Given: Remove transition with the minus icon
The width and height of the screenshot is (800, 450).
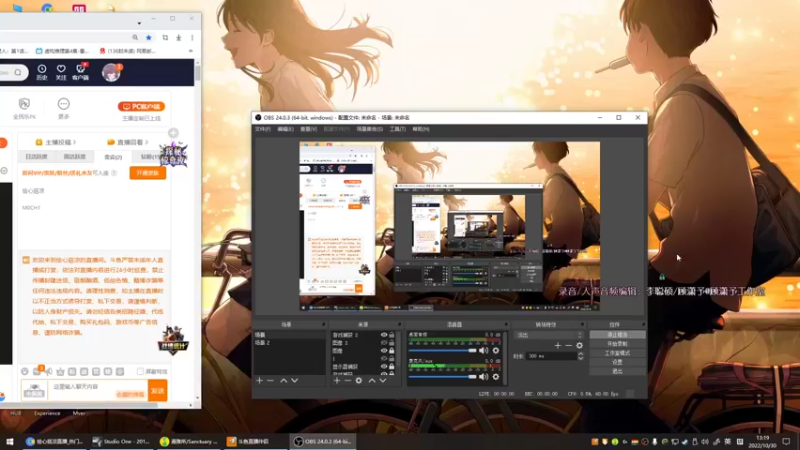Looking at the screenshot, I should (568, 345).
